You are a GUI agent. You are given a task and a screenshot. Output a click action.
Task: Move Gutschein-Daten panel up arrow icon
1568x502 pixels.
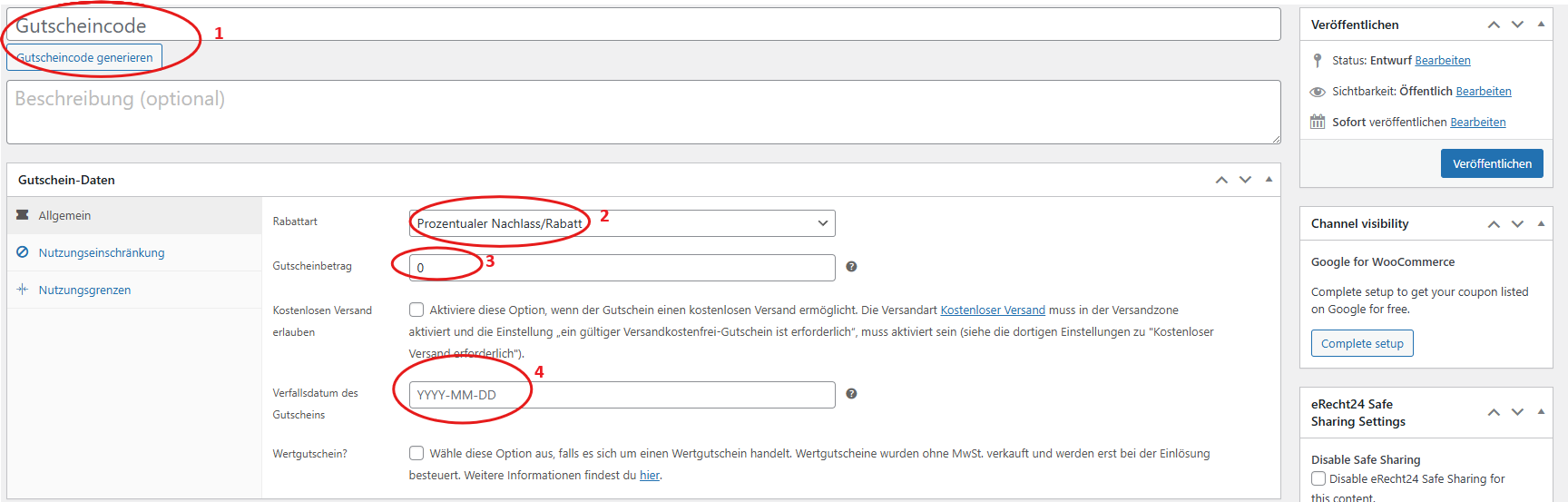click(x=1221, y=180)
